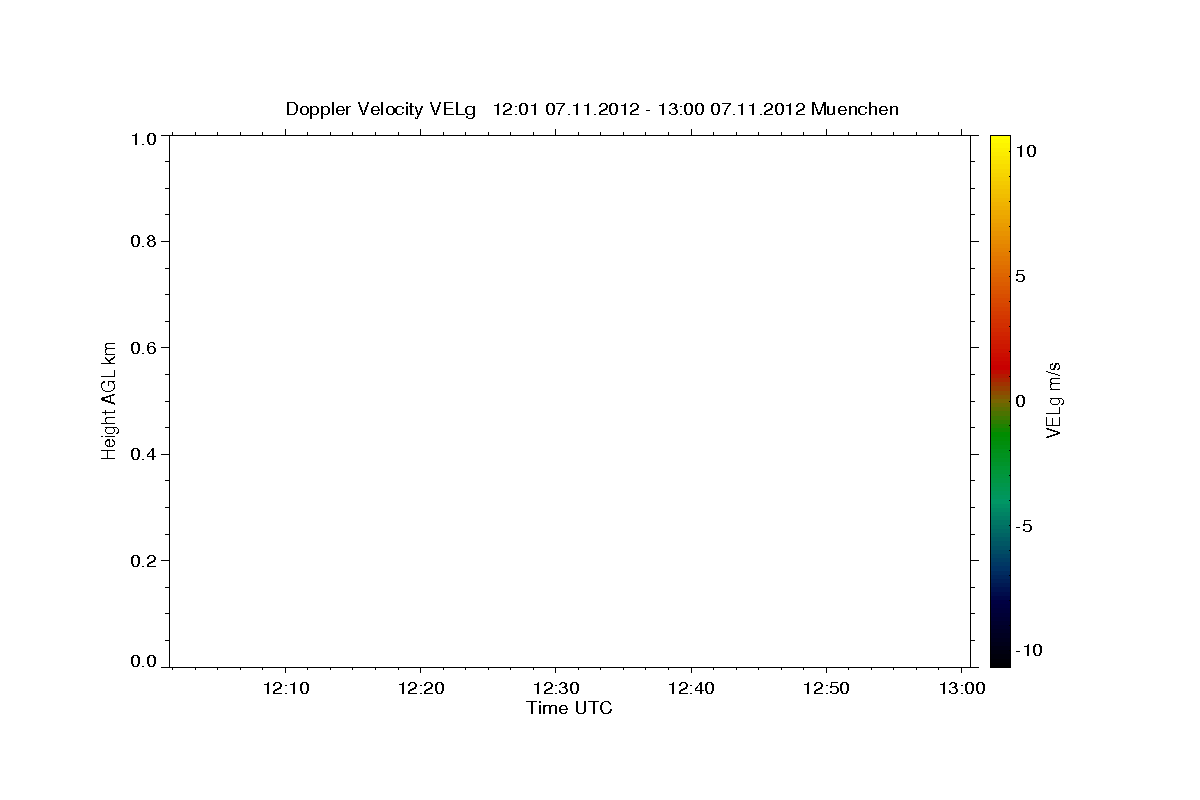
Task: Click the colorbar value 10 label
Action: tap(1025, 150)
